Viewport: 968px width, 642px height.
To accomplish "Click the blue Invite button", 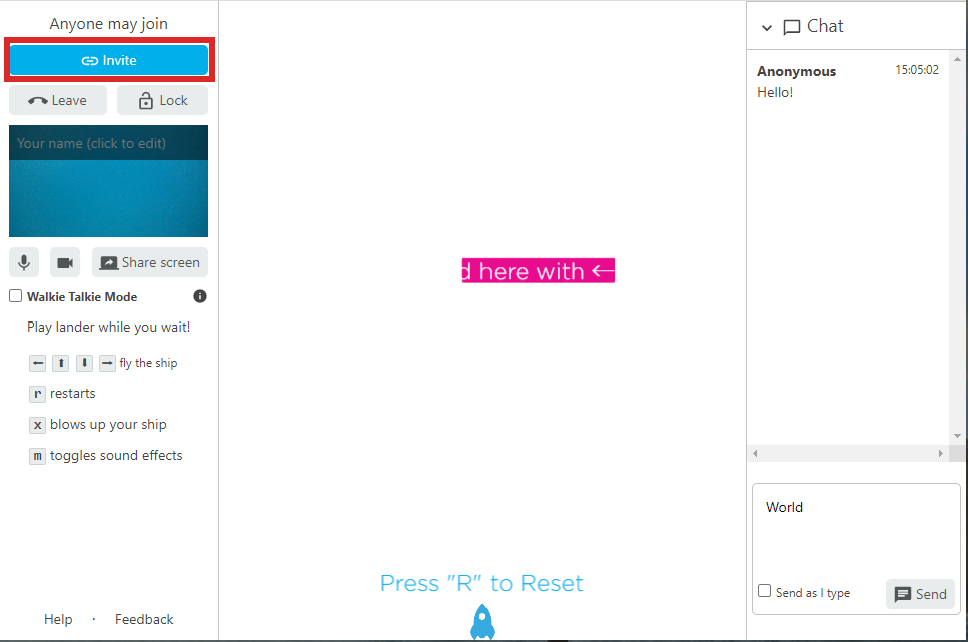I will [109, 60].
